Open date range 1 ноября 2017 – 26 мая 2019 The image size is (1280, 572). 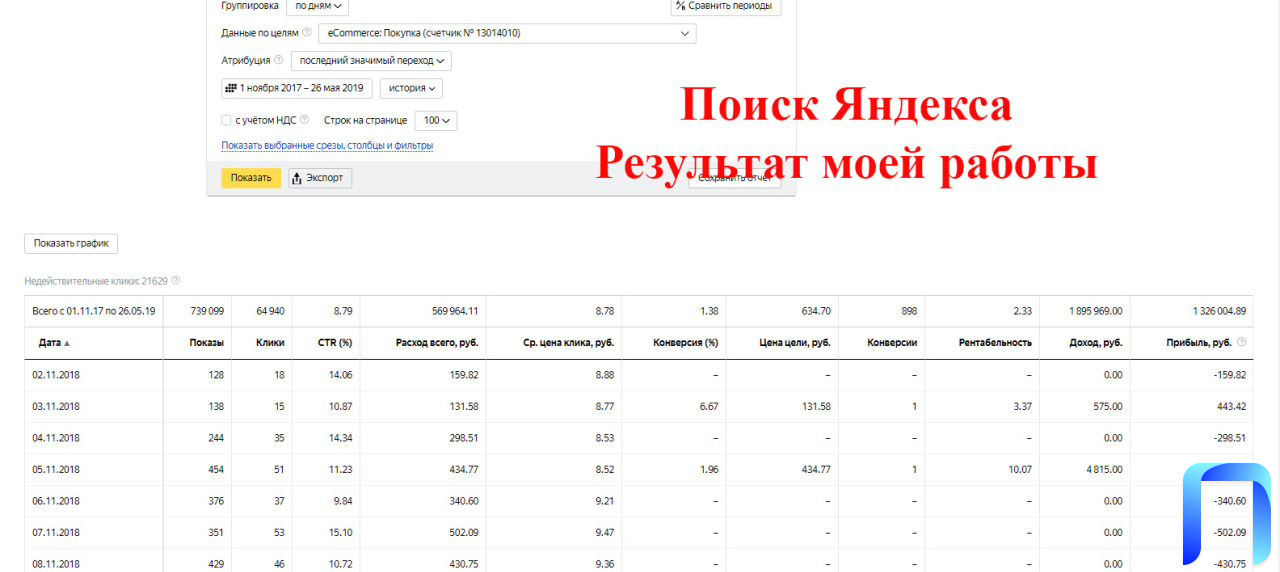[297, 88]
